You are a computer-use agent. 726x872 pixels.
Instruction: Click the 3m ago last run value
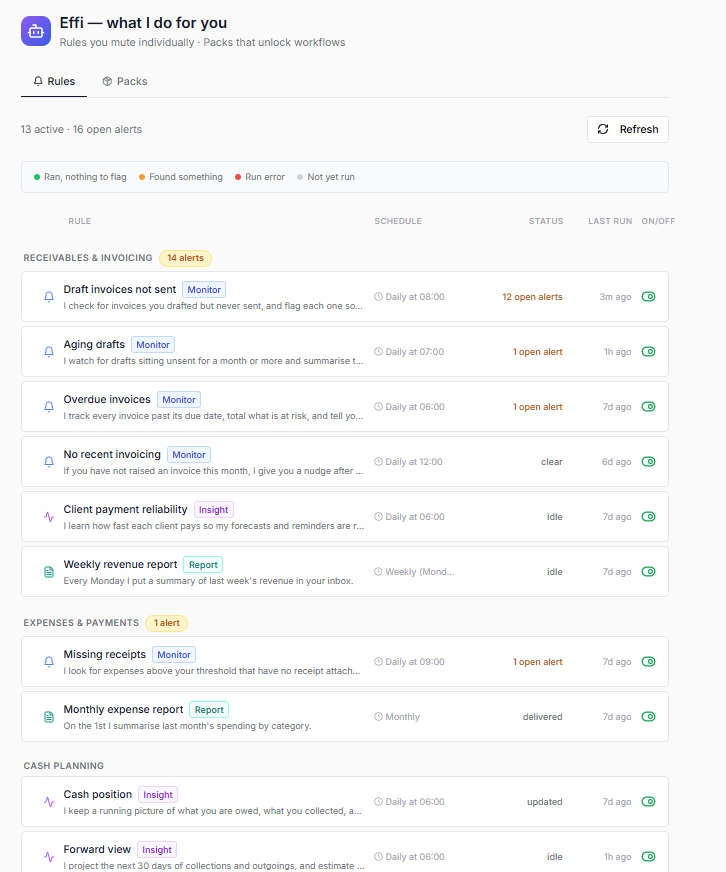pyautogui.click(x=615, y=297)
